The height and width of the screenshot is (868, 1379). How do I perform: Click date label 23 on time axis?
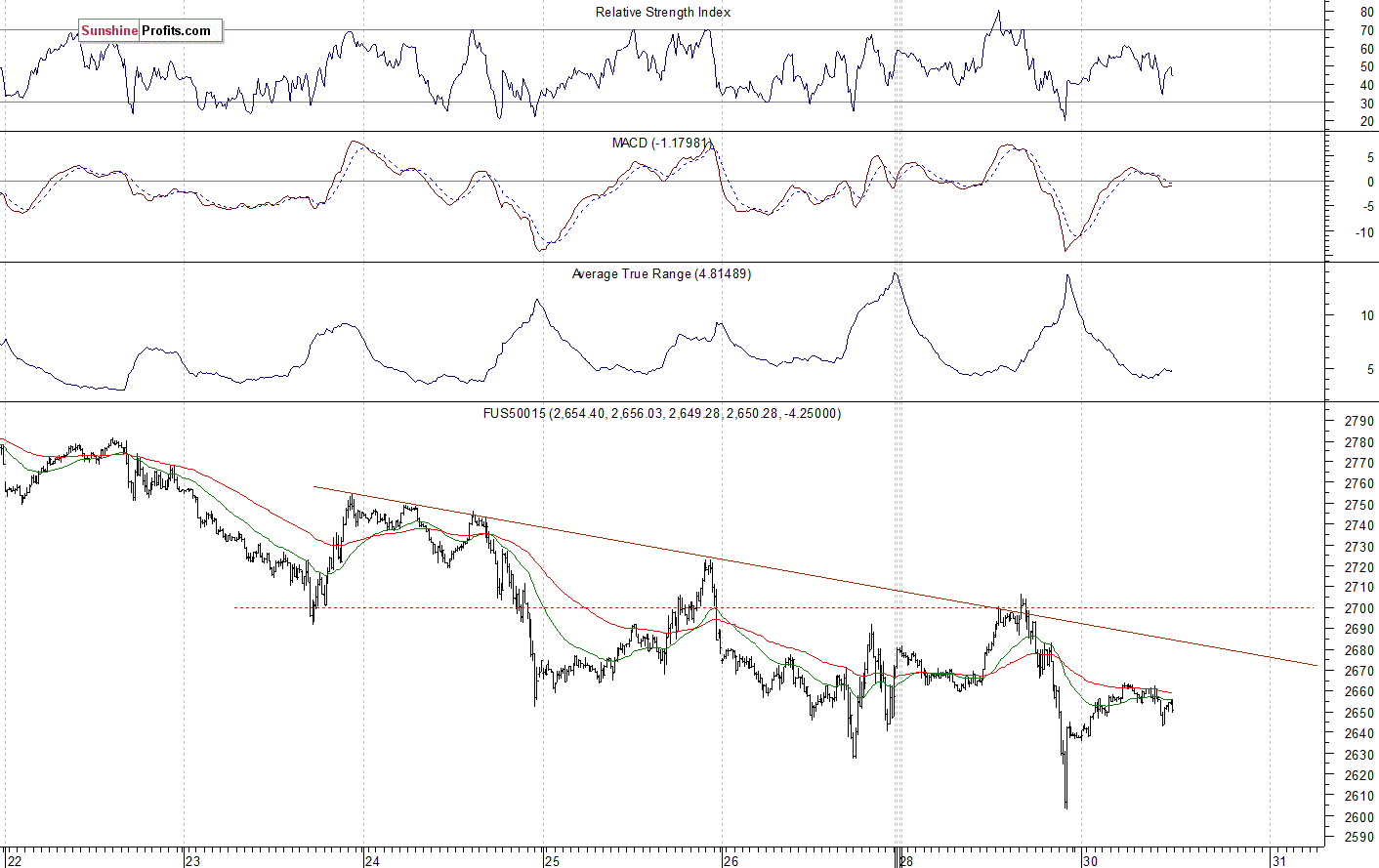[x=193, y=860]
